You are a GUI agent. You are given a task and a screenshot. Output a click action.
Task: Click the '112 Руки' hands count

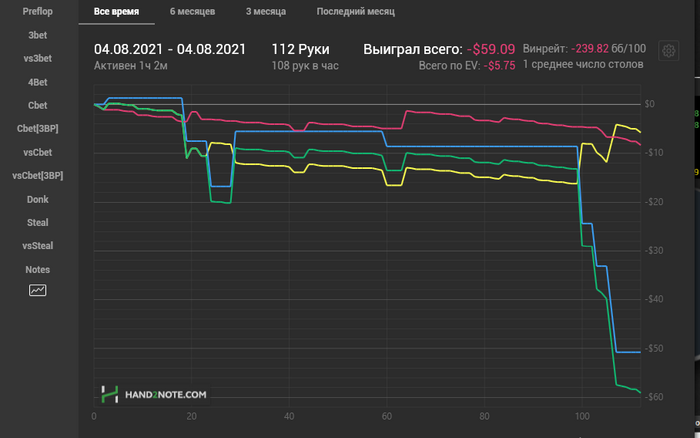click(300, 49)
